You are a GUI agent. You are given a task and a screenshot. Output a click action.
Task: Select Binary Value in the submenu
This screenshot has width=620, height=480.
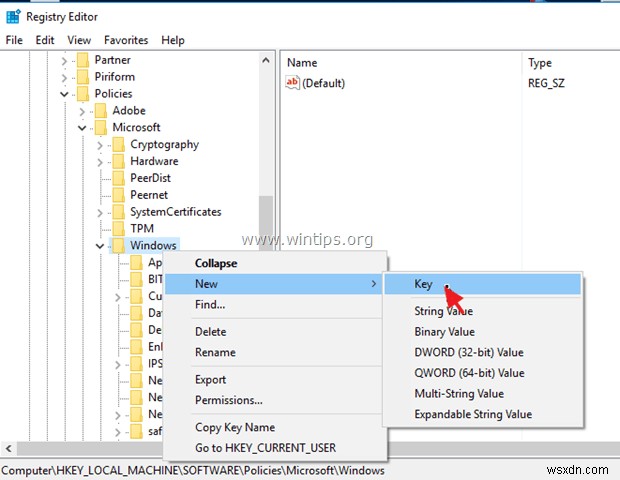[482, 332]
